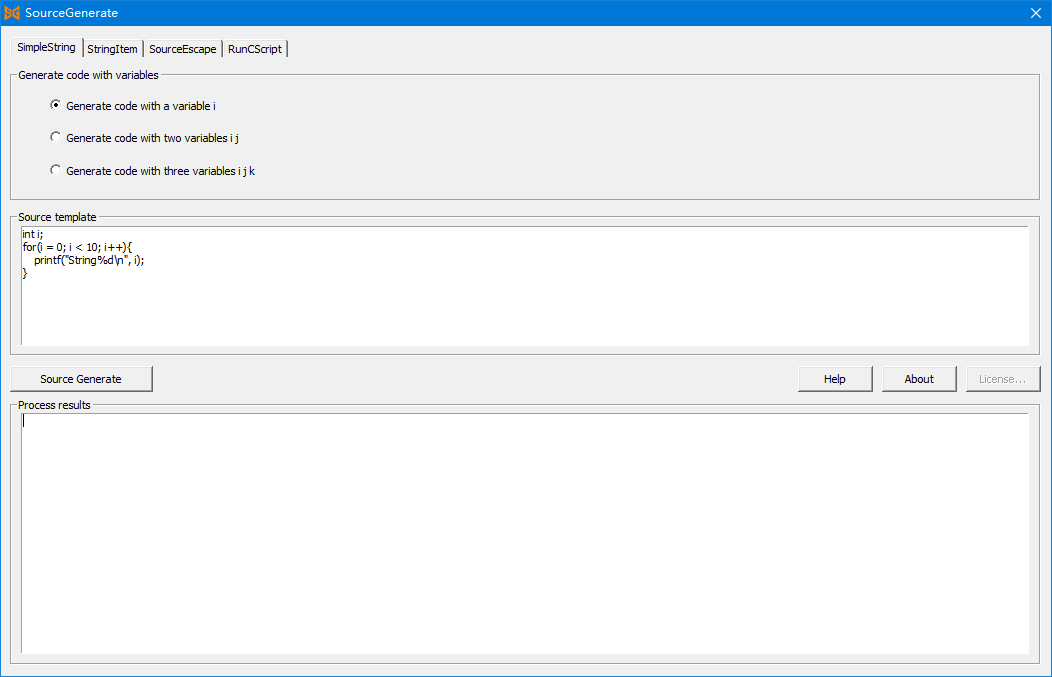Enable 'Generate code with three variables i j k'

point(56,171)
